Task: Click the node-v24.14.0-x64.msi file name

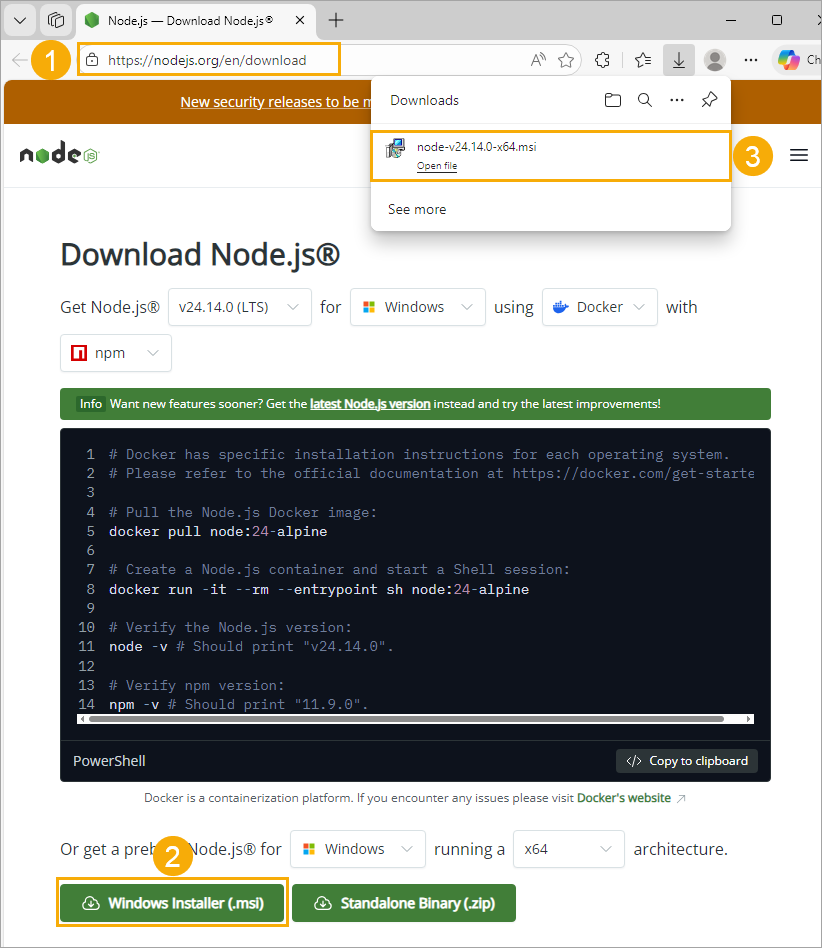Action: click(476, 147)
